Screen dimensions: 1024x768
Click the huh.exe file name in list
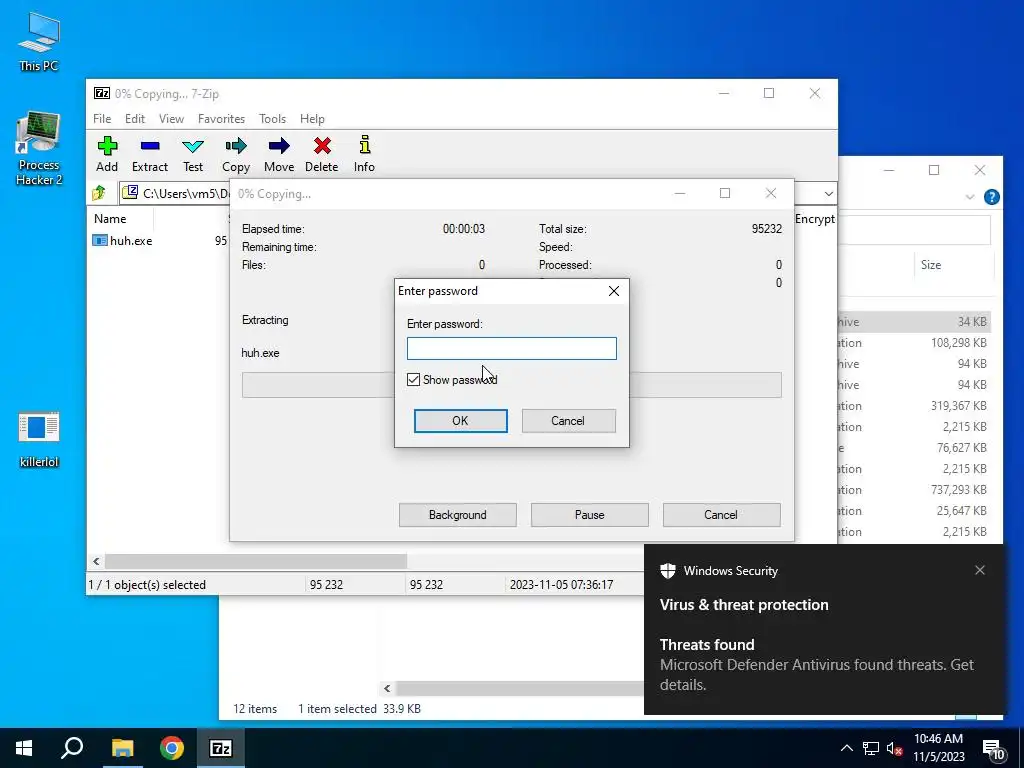(x=131, y=240)
